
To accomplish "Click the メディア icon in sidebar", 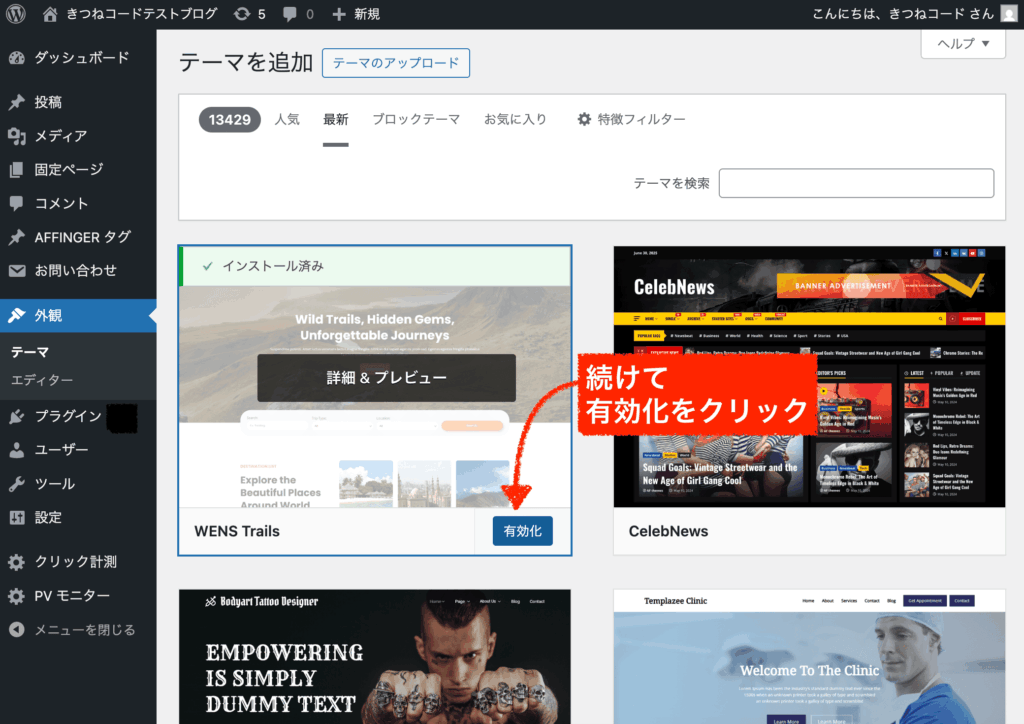I will coord(17,136).
